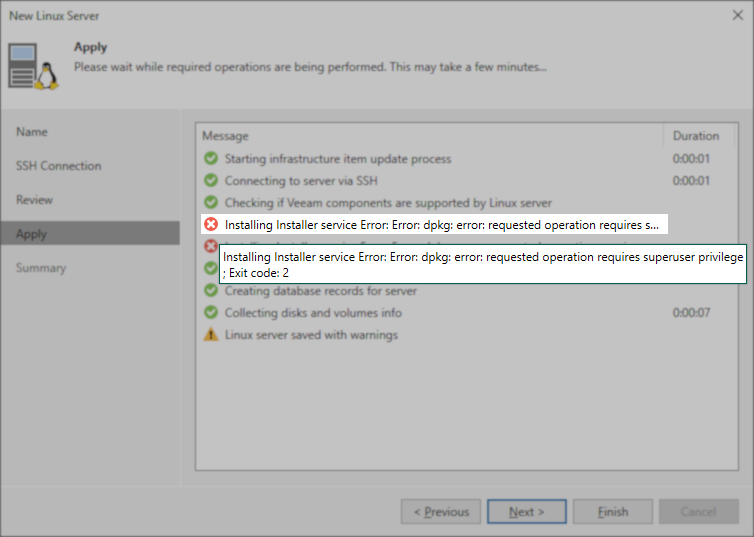Click the 0:00:07 duration value
754x537 pixels.
pyautogui.click(x=691, y=313)
